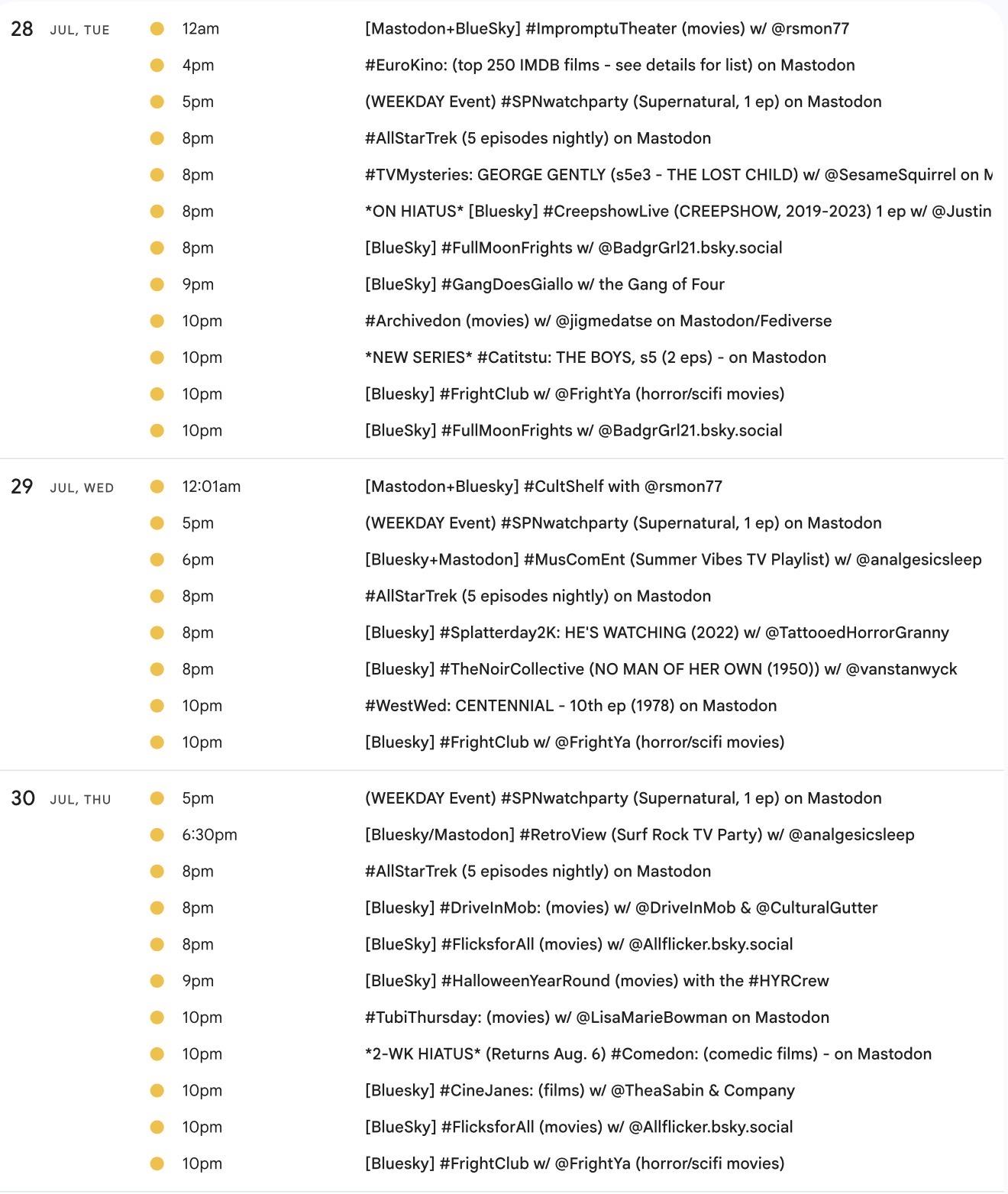This screenshot has height=1194, width=1008.
Task: Open Tuesday's 10pm #FrightClub event
Action: point(575,396)
